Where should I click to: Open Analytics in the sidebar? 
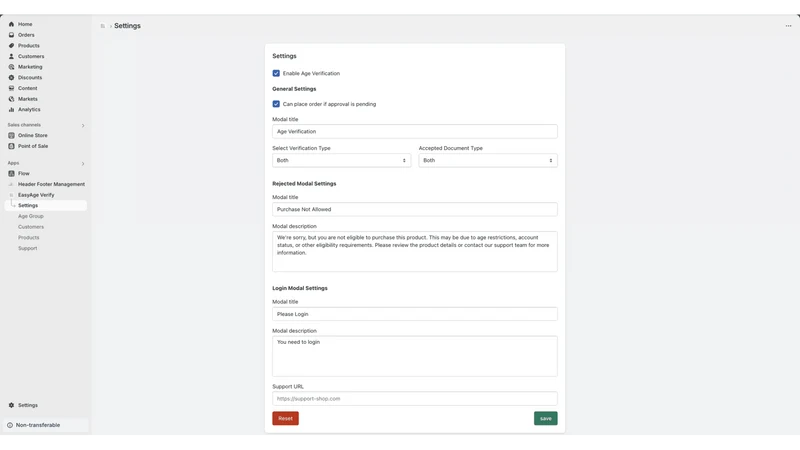[29, 109]
